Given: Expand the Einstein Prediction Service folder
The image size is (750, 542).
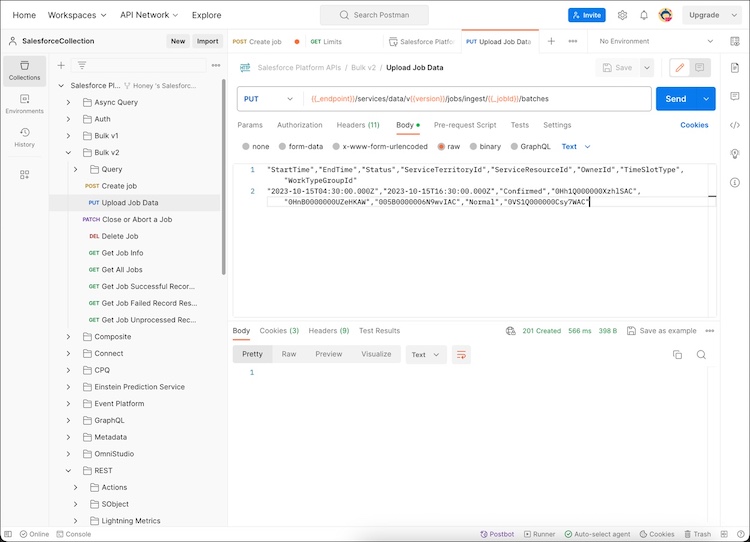Looking at the screenshot, I should point(68,387).
